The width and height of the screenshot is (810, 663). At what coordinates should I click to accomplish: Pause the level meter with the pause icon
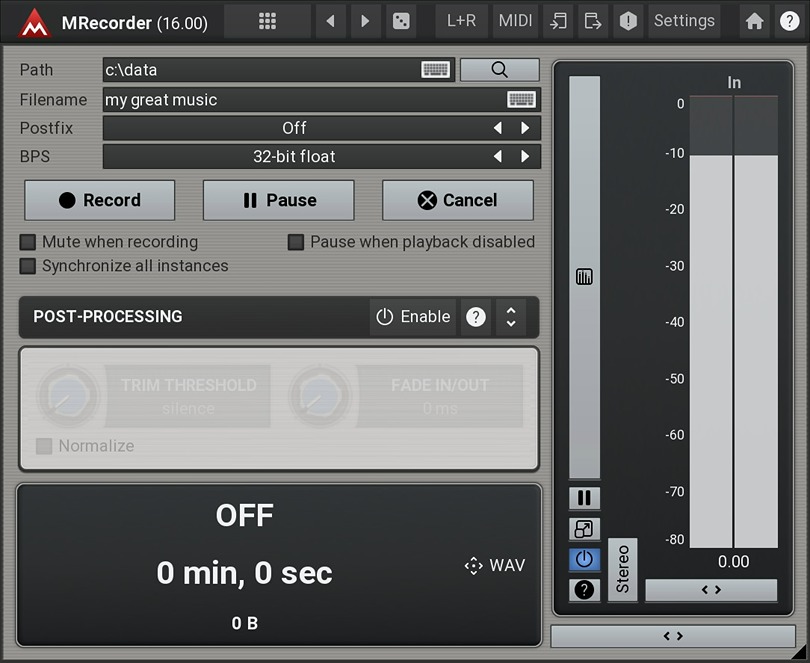tap(584, 497)
